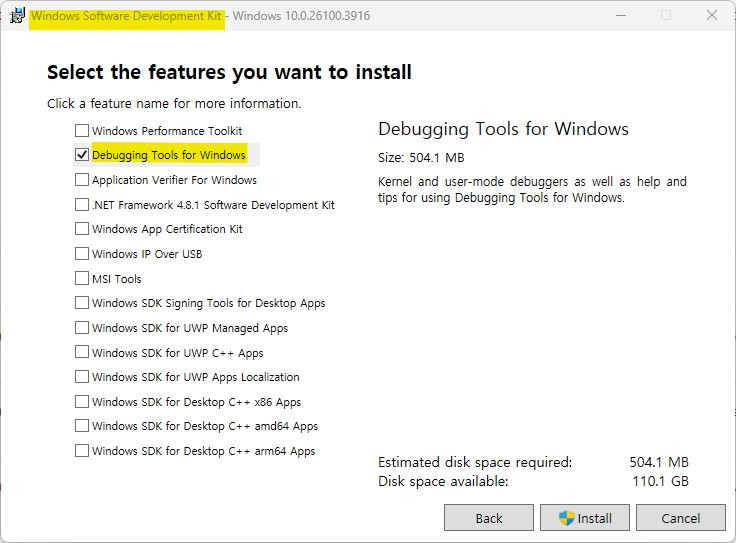Image resolution: width=736 pixels, height=543 pixels.
Task: Select Windows SDK for UWP C++ Apps checkbox
Action: click(x=82, y=352)
